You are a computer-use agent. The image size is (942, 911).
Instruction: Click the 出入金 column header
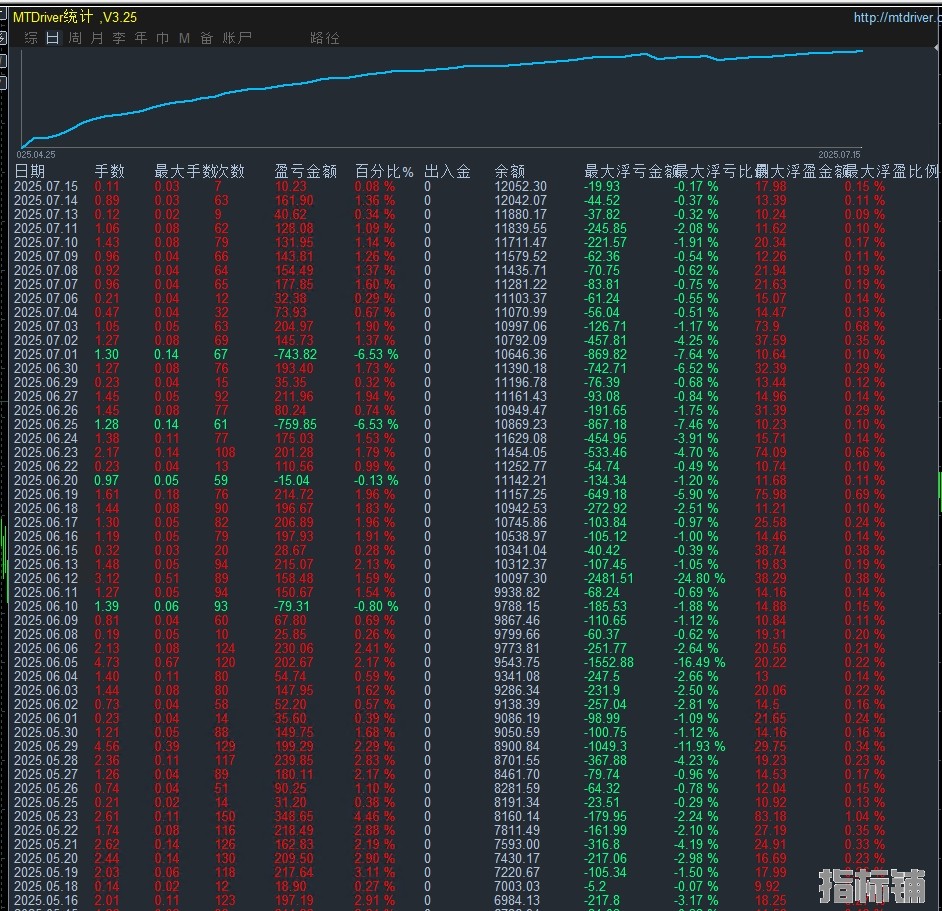[447, 172]
